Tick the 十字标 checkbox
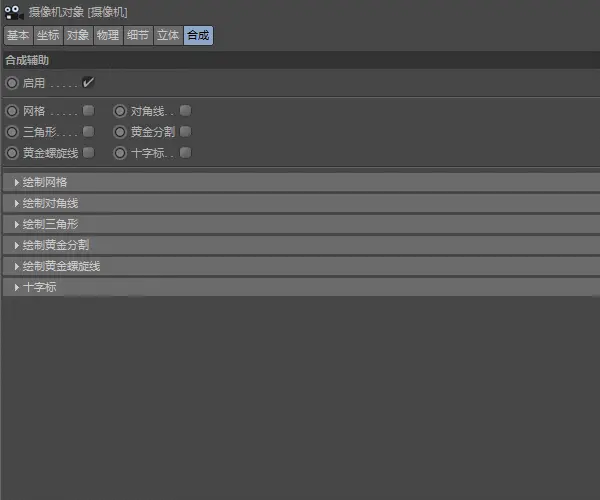Image resolution: width=600 pixels, height=500 pixels. coord(186,153)
